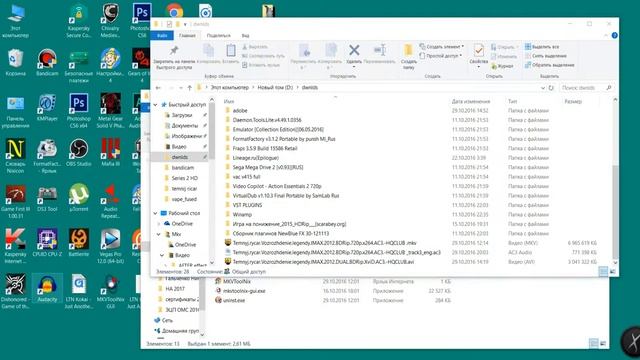Expand the first OneDrive node under Рабочий стол
The height and width of the screenshot is (360, 640).
pyautogui.click(x=159, y=224)
